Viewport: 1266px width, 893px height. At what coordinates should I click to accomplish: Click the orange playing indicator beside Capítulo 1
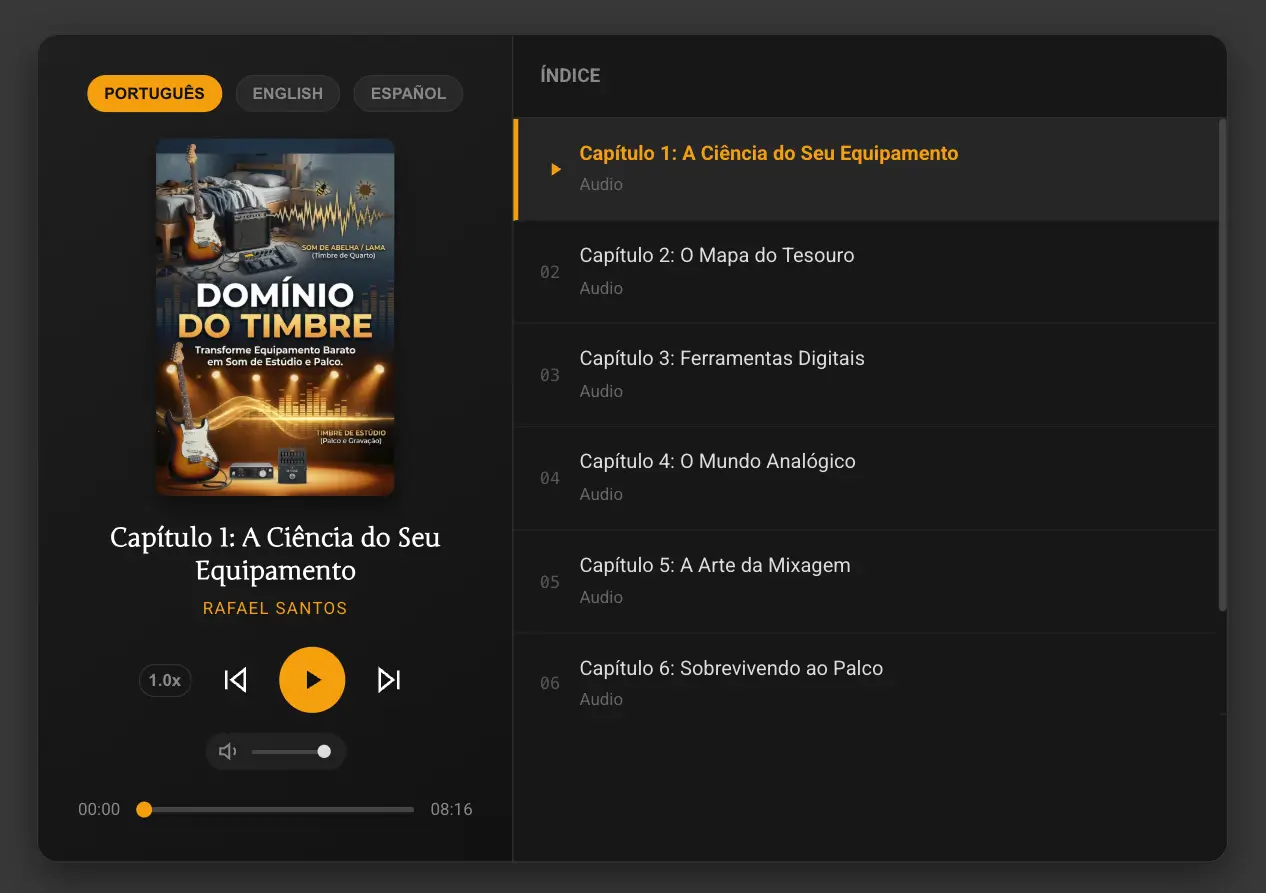pyautogui.click(x=556, y=169)
